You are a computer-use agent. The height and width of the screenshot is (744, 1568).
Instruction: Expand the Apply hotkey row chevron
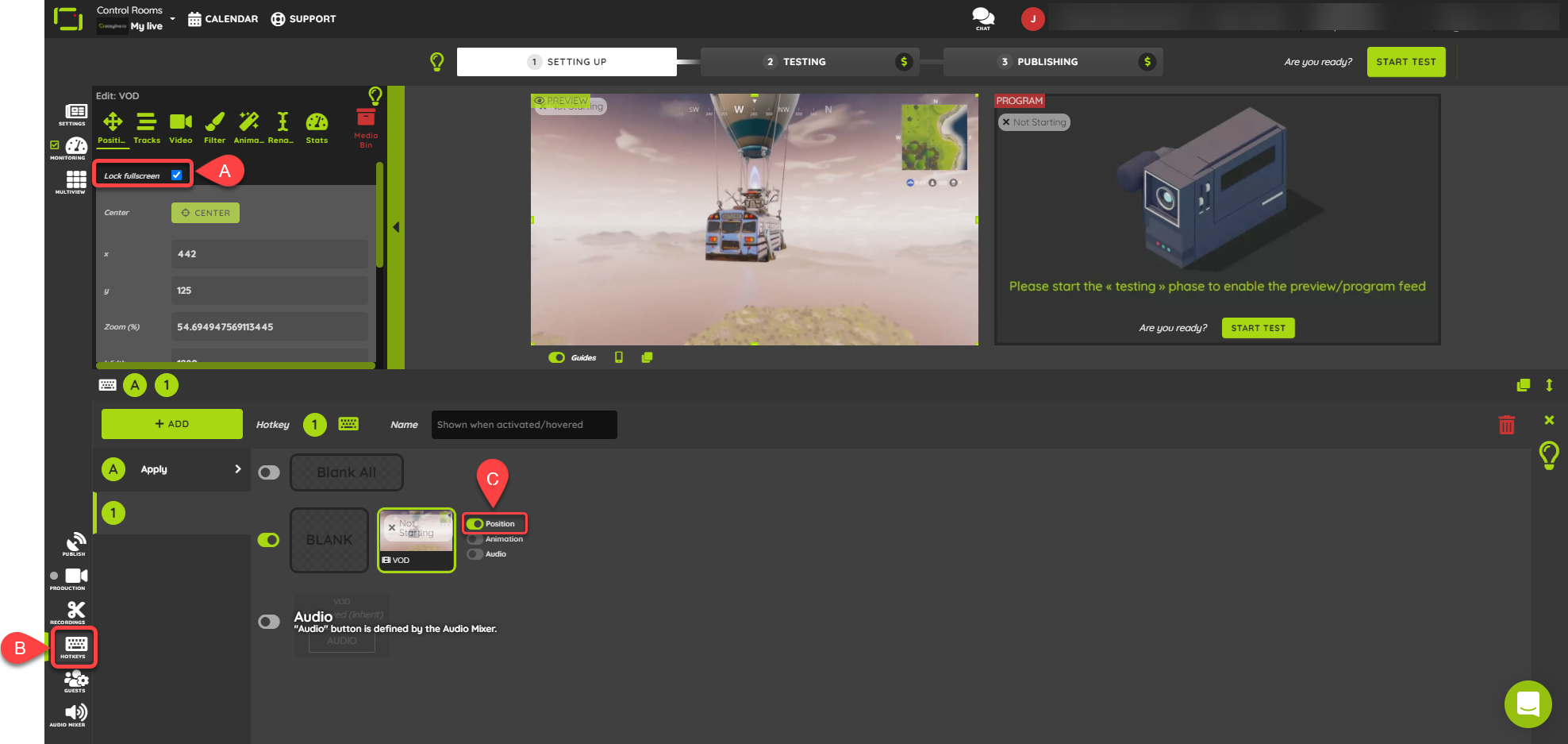pos(237,469)
